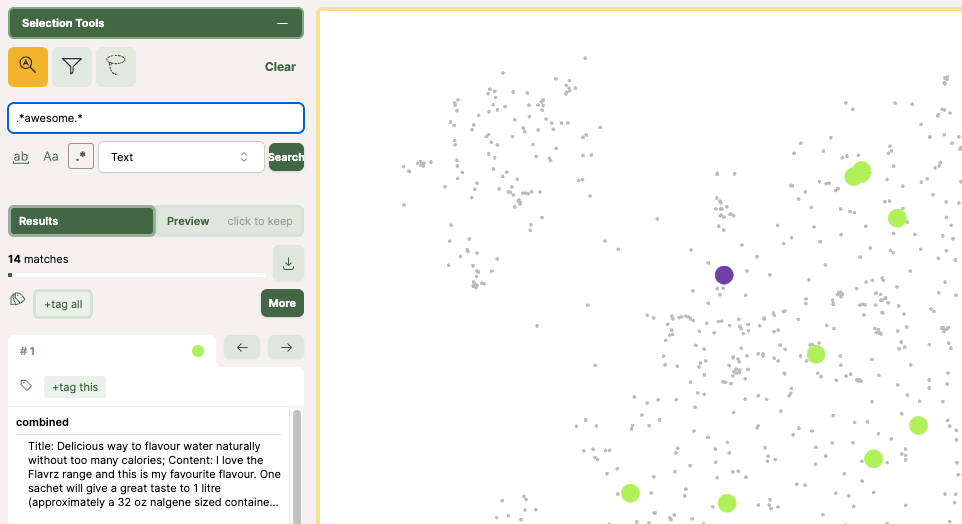Switch to the Results tab
Image resolution: width=962 pixels, height=524 pixels.
(x=82, y=221)
